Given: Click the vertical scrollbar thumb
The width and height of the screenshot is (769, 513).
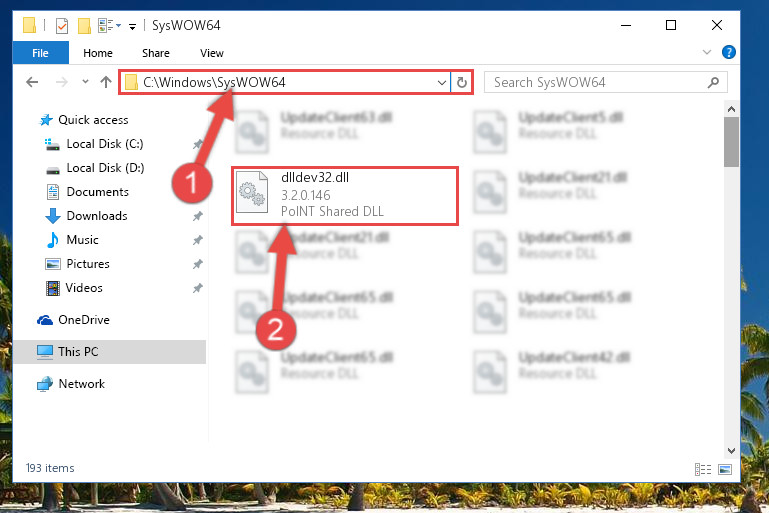Looking at the screenshot, I should pyautogui.click(x=731, y=142).
